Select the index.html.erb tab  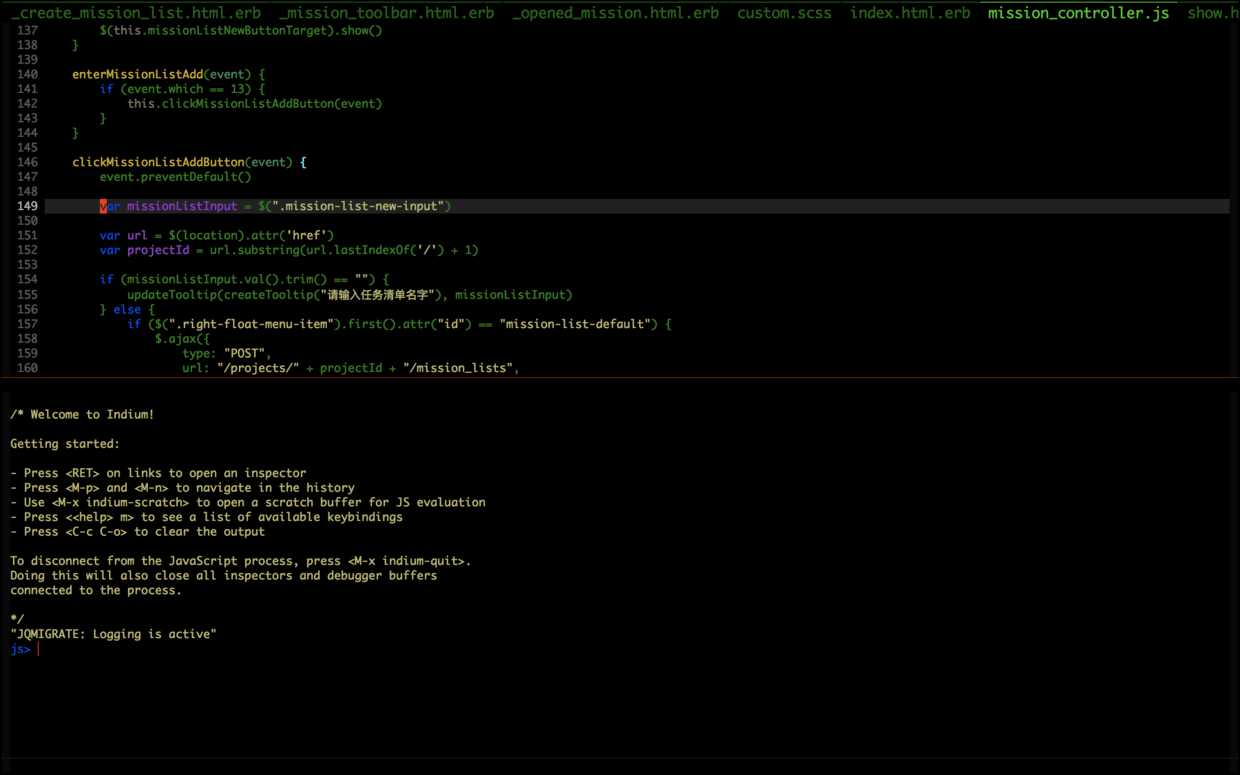[909, 13]
